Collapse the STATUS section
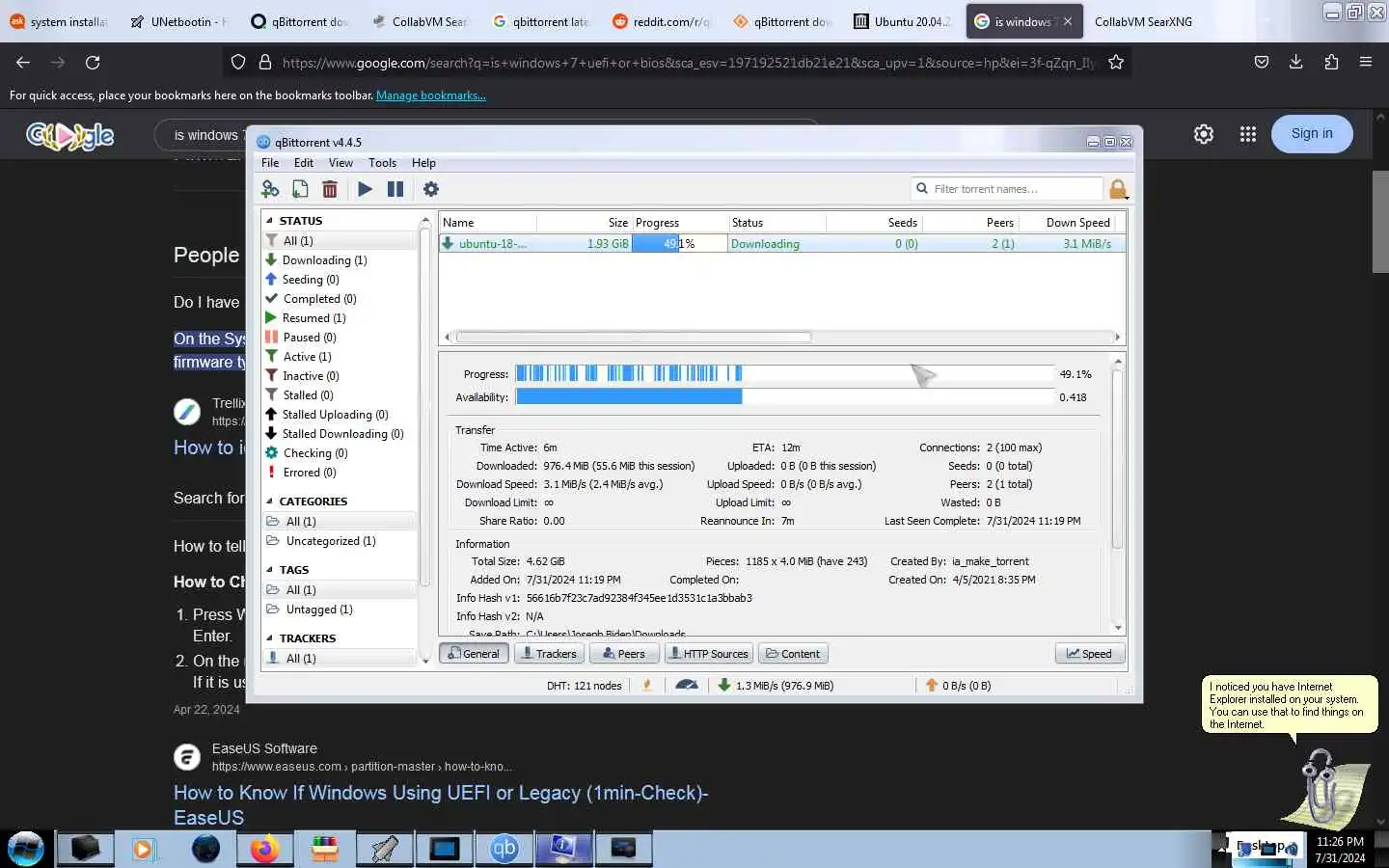 270,221
